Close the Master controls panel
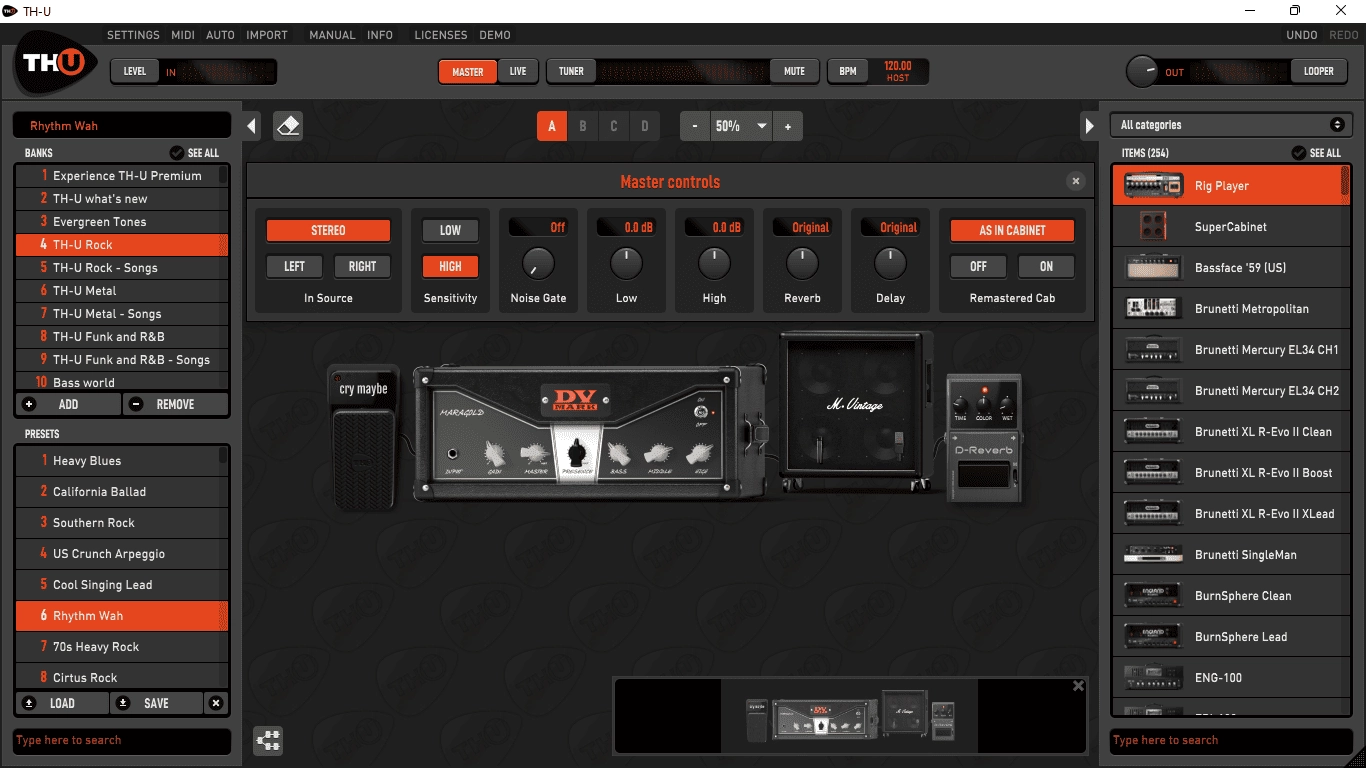Screen dimensions: 1366x768 tap(1076, 181)
